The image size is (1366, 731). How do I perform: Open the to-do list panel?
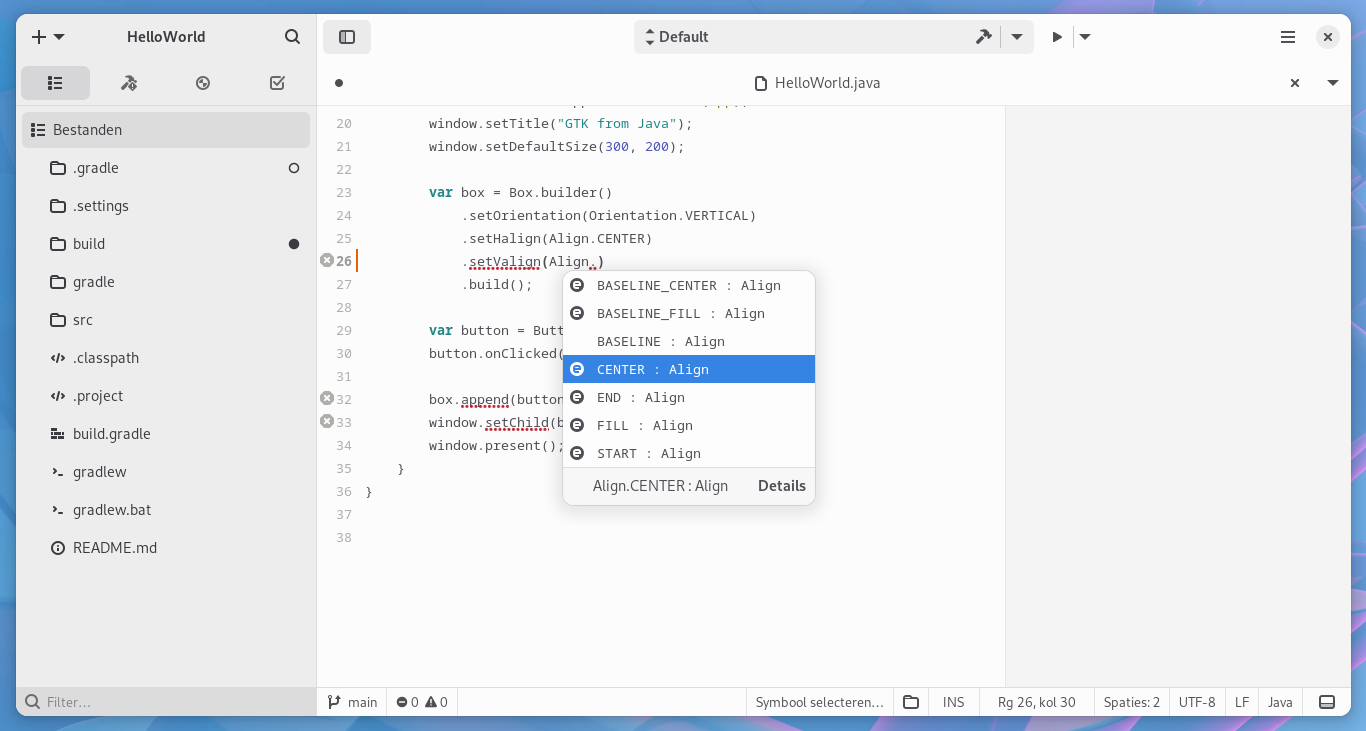coord(277,83)
